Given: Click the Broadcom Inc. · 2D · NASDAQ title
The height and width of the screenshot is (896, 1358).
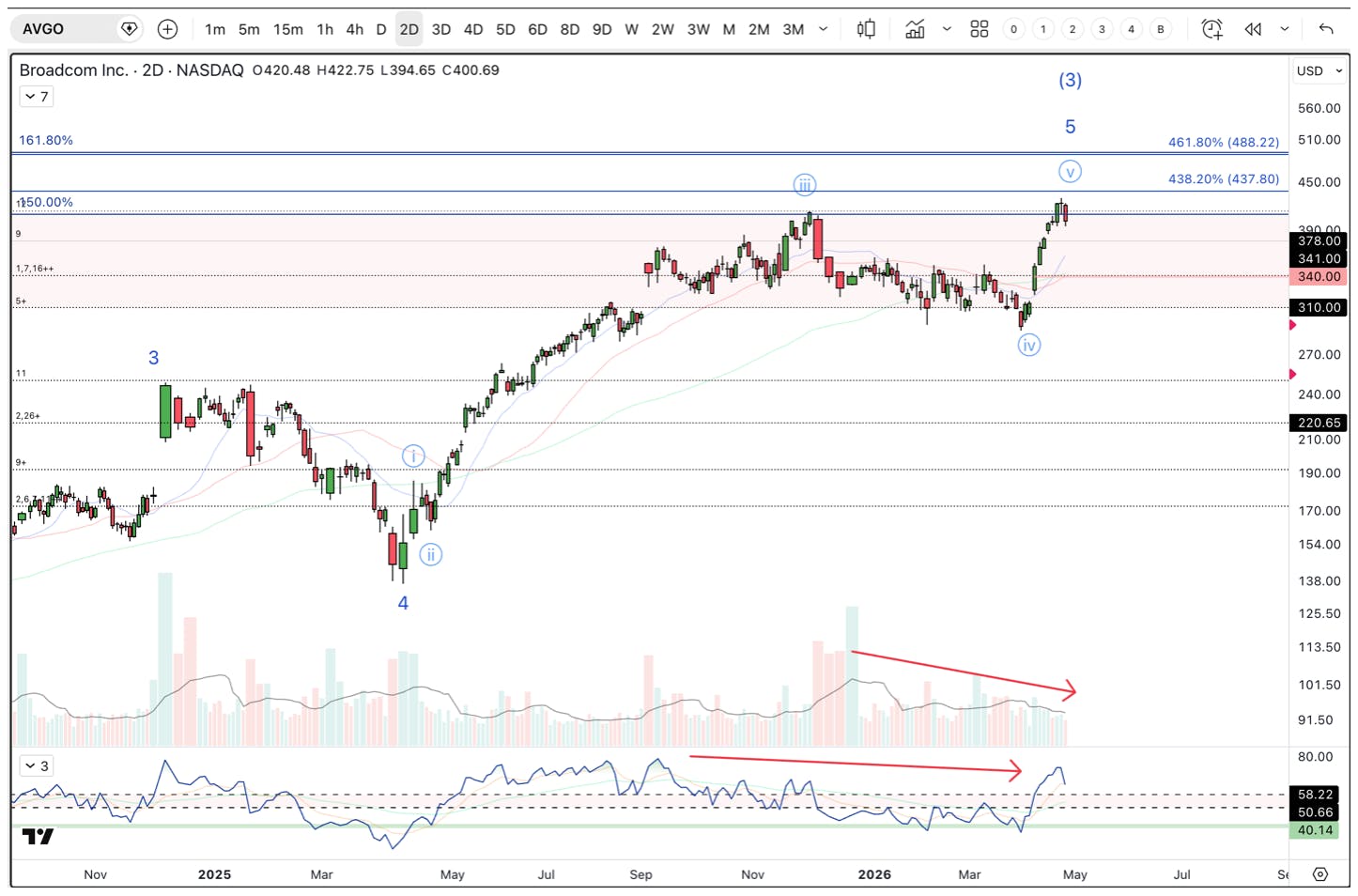Looking at the screenshot, I should 131,70.
